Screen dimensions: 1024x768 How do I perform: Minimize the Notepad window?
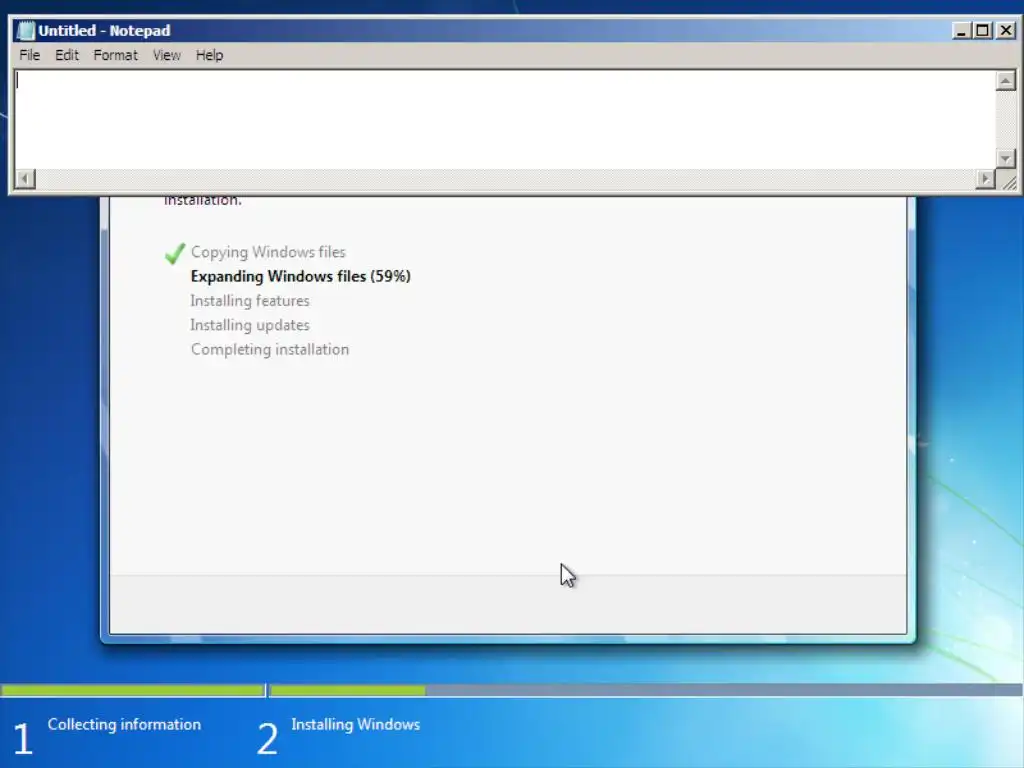coord(961,31)
